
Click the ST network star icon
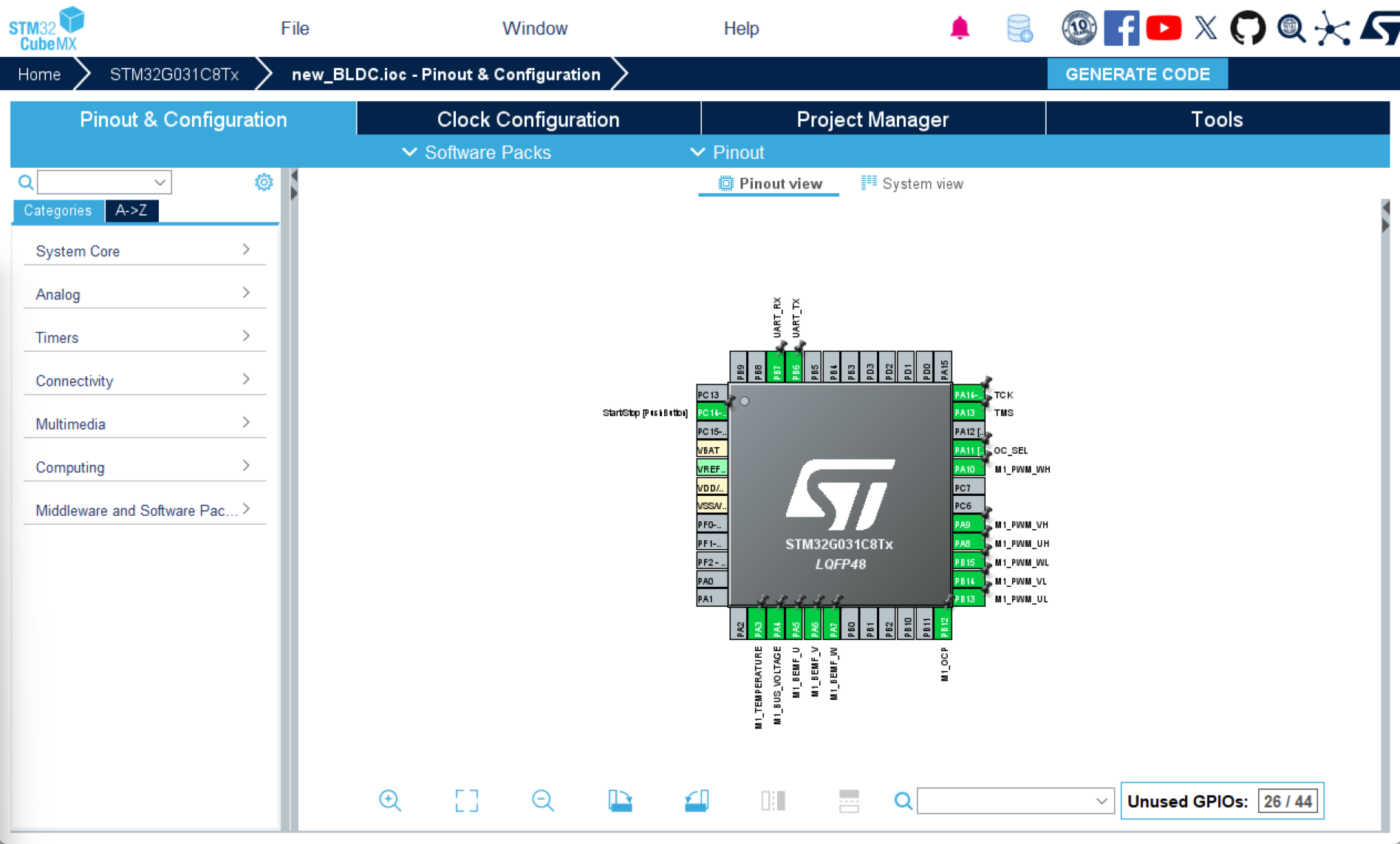pyautogui.click(x=1332, y=28)
